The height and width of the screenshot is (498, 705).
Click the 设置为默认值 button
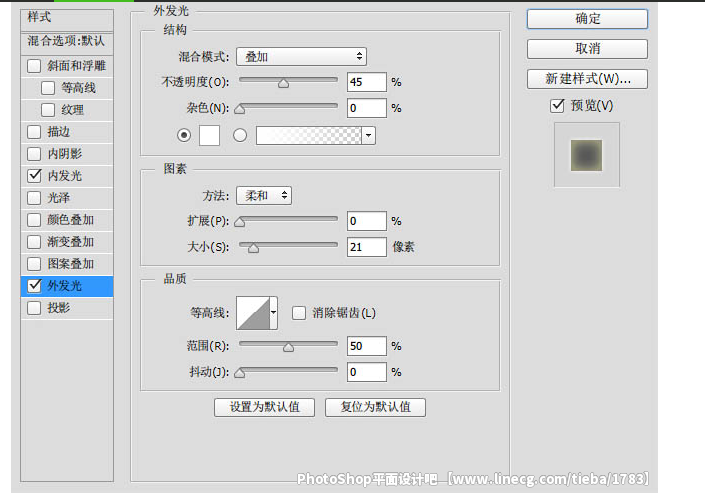click(x=264, y=407)
